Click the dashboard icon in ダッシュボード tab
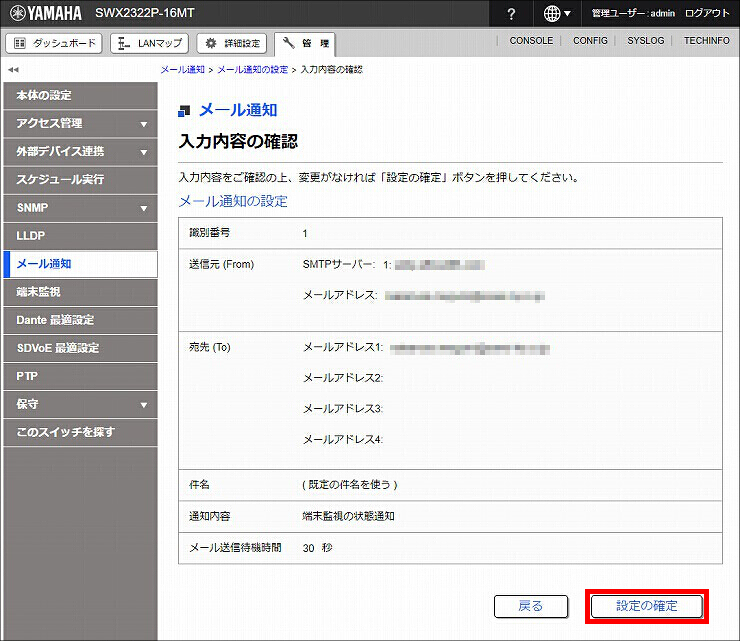 [20, 43]
